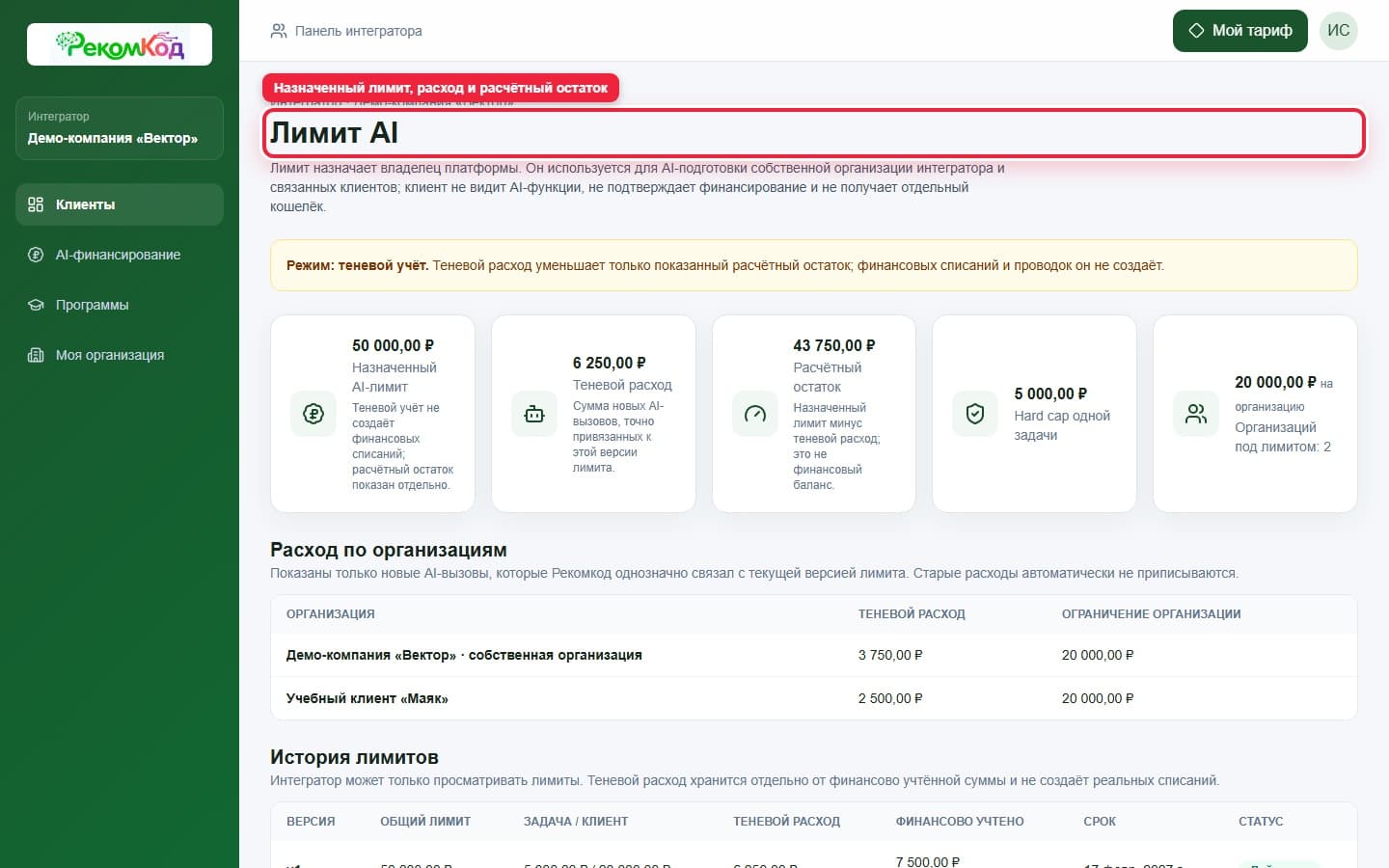
Task: Open Моя организация in the sidebar
Action: click(x=120, y=355)
